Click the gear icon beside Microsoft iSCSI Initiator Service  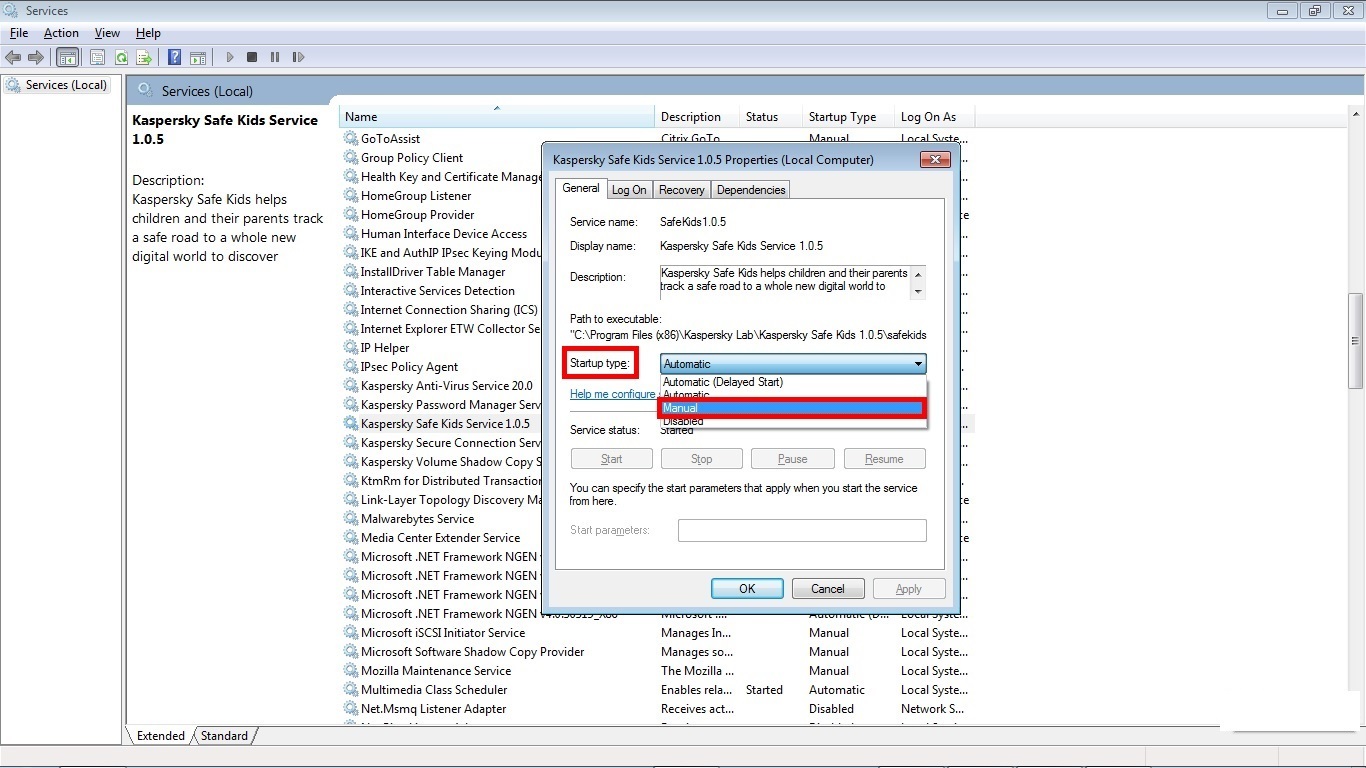[x=351, y=633]
